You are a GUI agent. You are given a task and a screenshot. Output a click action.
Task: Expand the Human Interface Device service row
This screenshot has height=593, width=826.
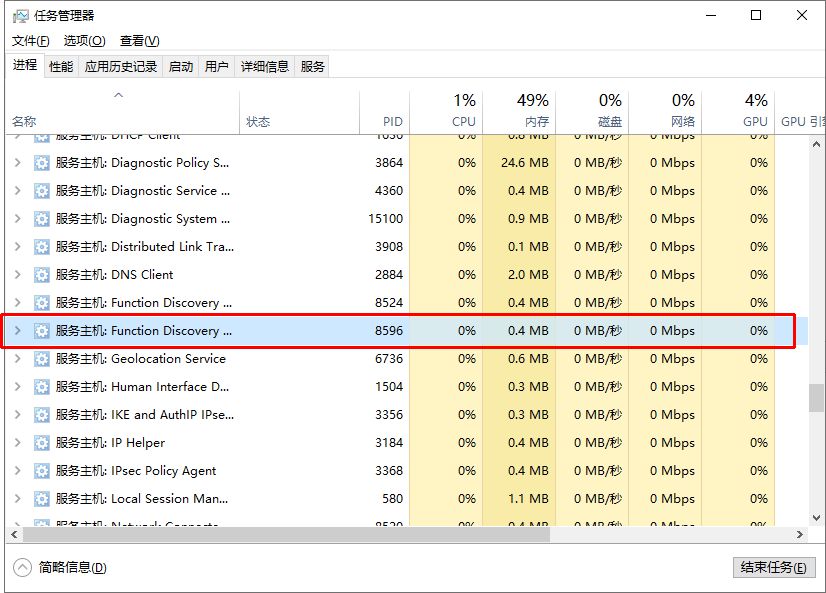pyautogui.click(x=17, y=387)
